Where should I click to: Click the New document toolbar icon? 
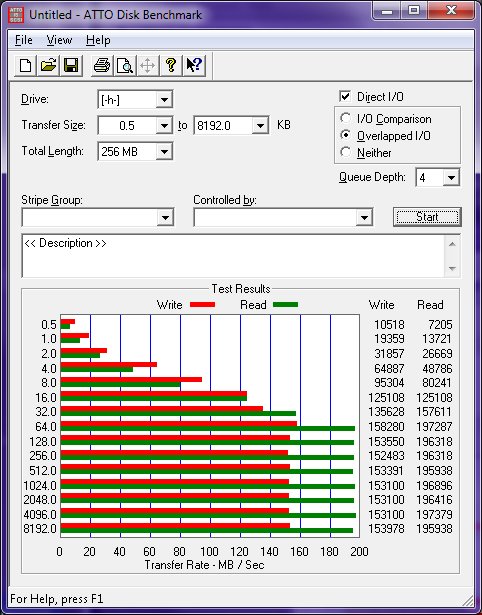pos(26,65)
